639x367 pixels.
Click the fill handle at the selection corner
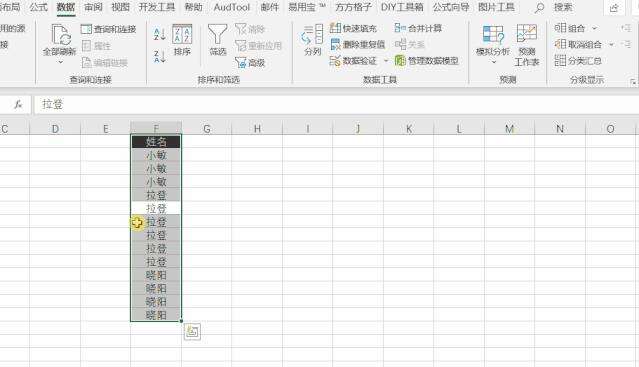click(181, 321)
